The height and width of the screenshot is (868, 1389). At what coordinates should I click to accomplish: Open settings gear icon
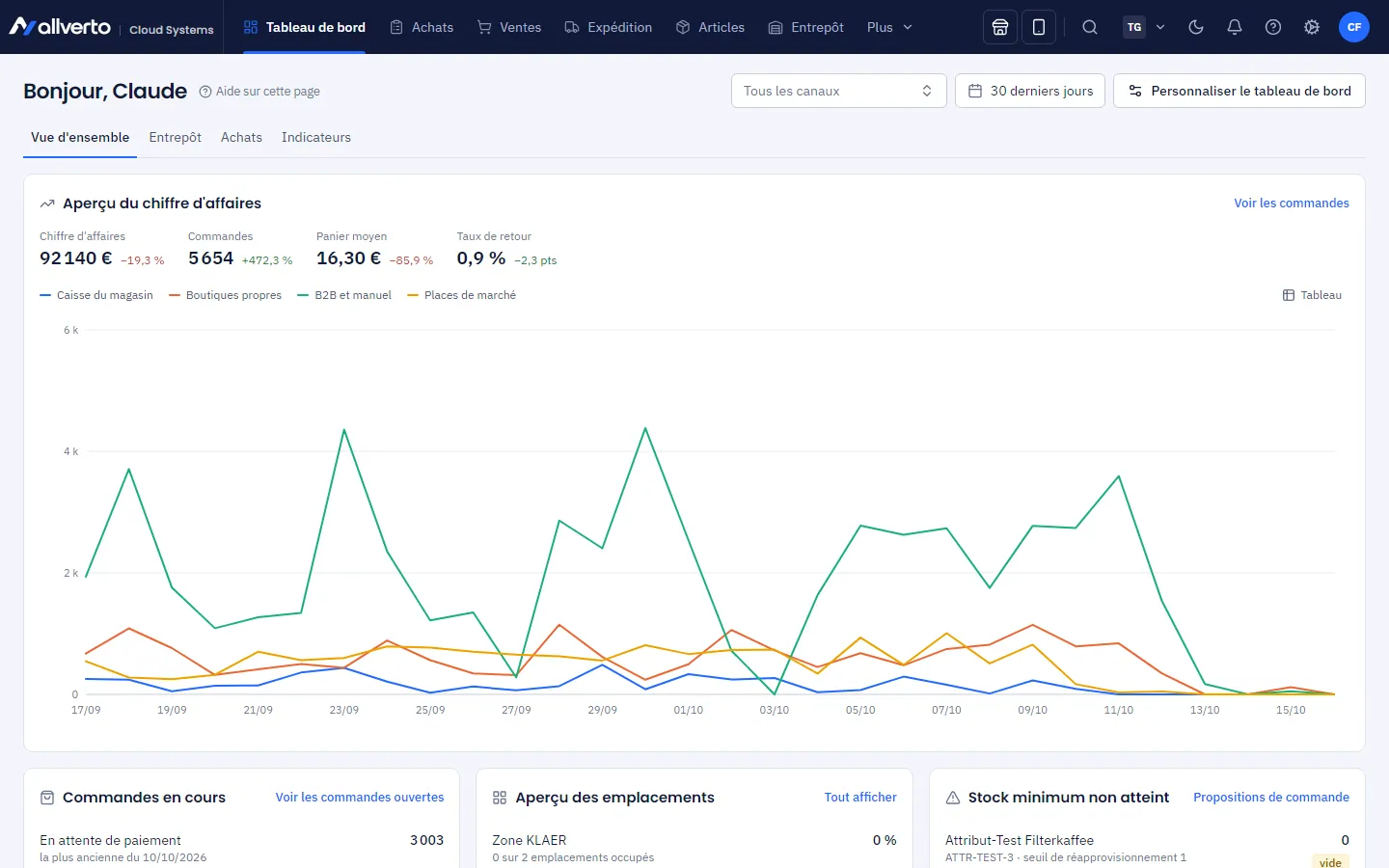tap(1312, 27)
